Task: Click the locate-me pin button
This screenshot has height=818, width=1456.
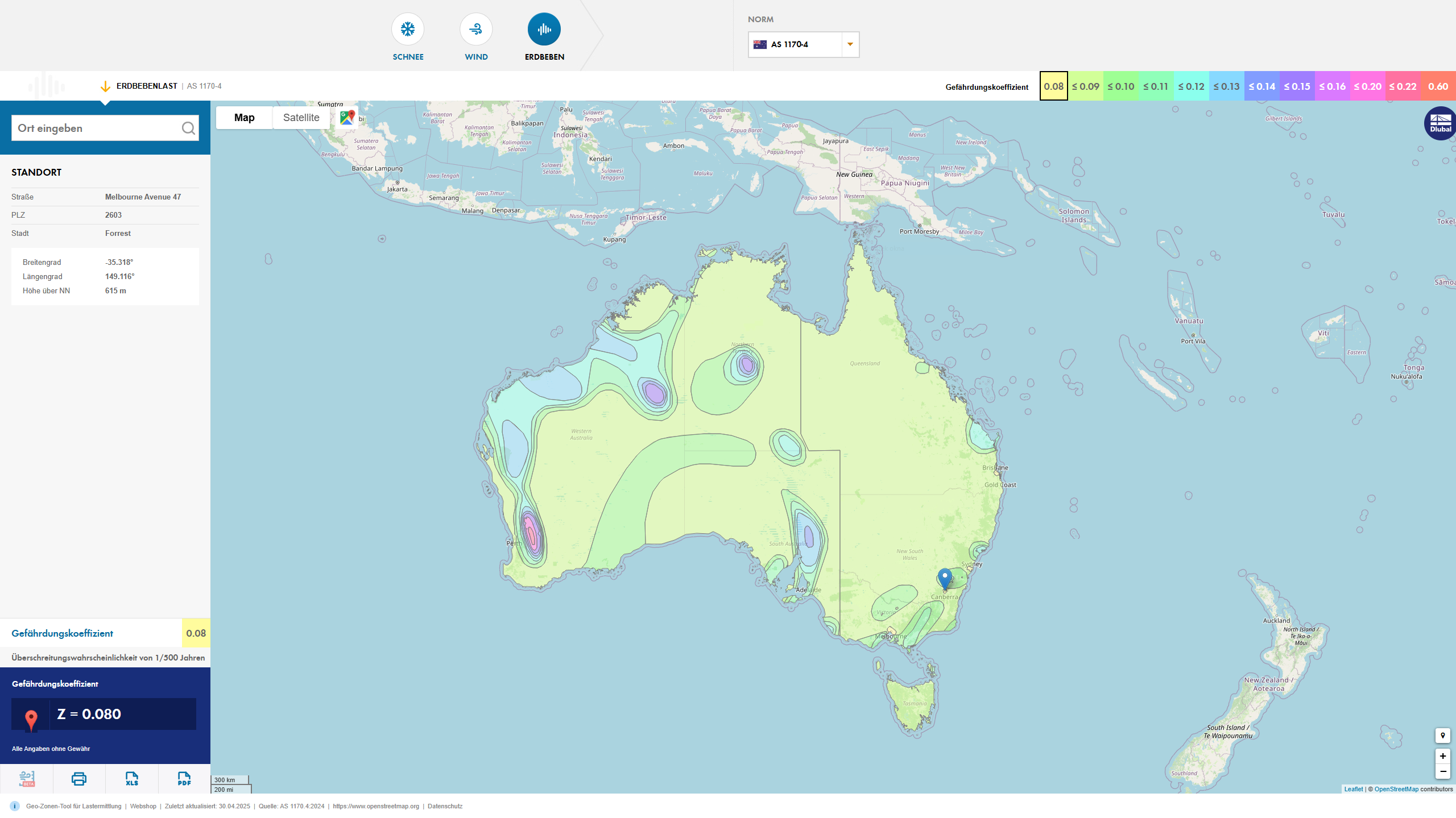Action: pos(1442,736)
